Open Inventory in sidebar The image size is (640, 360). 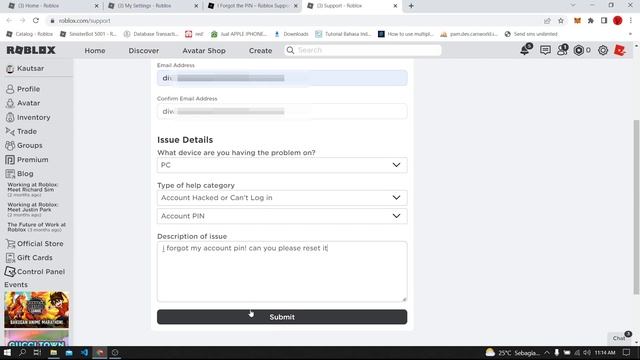[x=28, y=117]
